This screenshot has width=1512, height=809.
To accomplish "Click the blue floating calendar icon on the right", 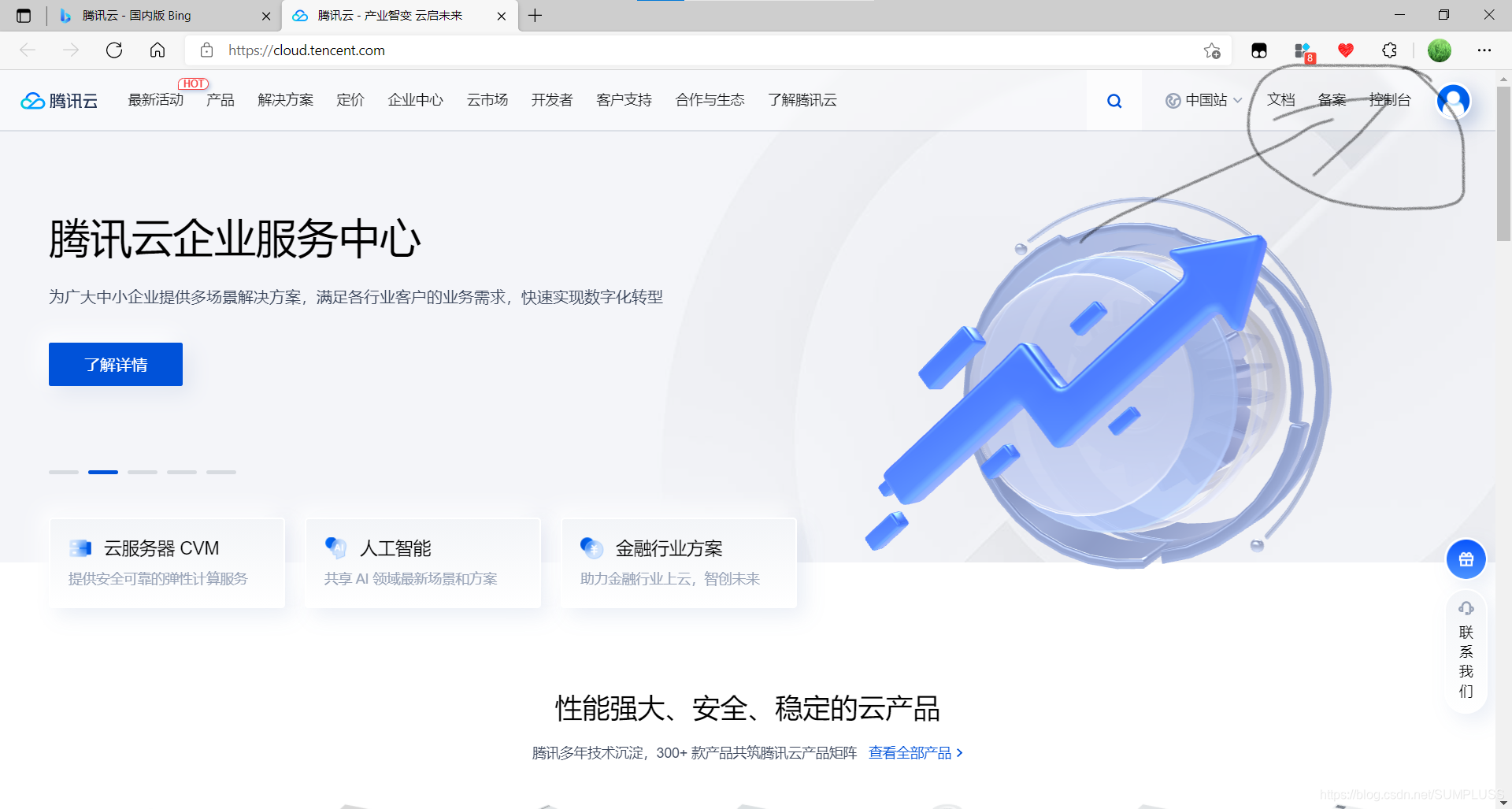I will (1466, 559).
